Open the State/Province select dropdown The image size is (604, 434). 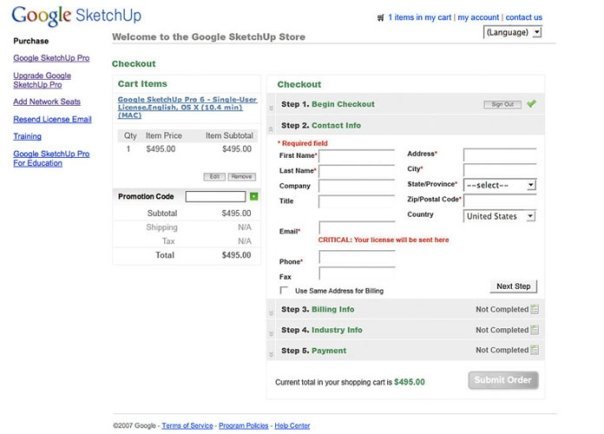(499, 185)
